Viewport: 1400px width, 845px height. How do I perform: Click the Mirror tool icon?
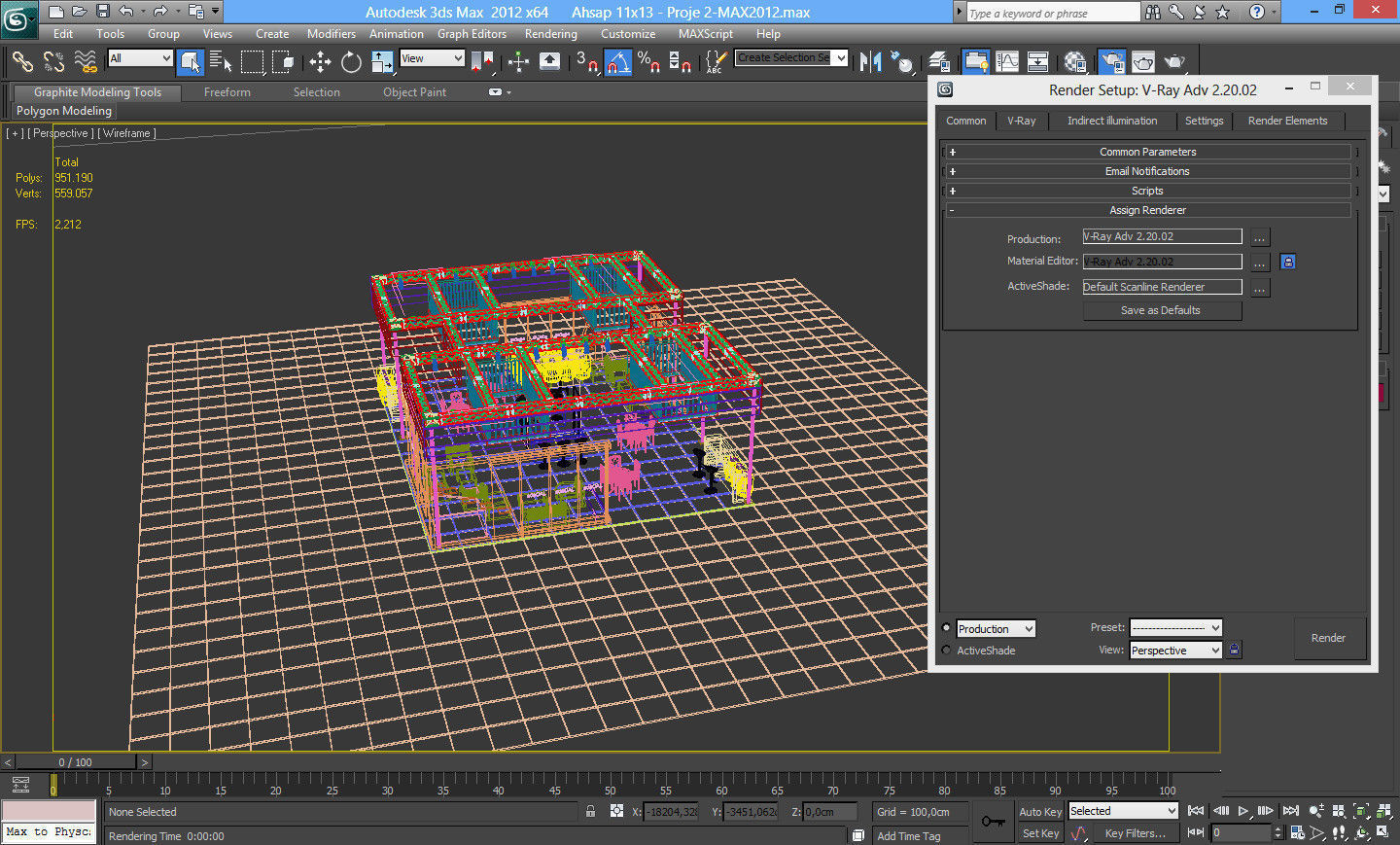pyautogui.click(x=870, y=62)
